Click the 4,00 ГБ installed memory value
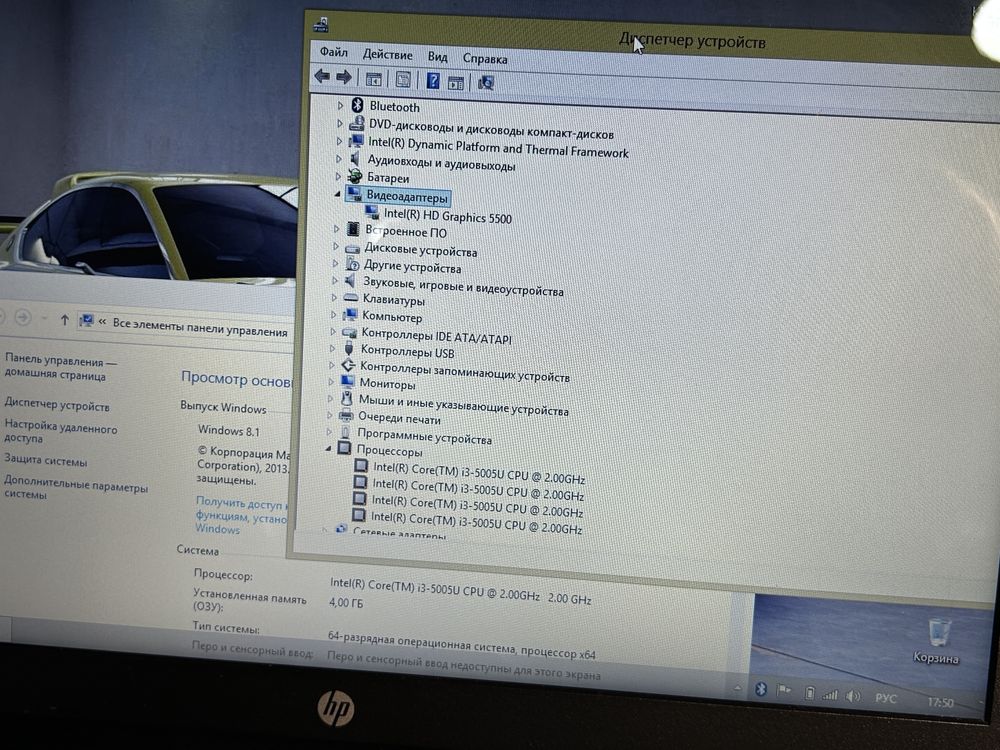This screenshot has width=1000, height=750. point(346,602)
